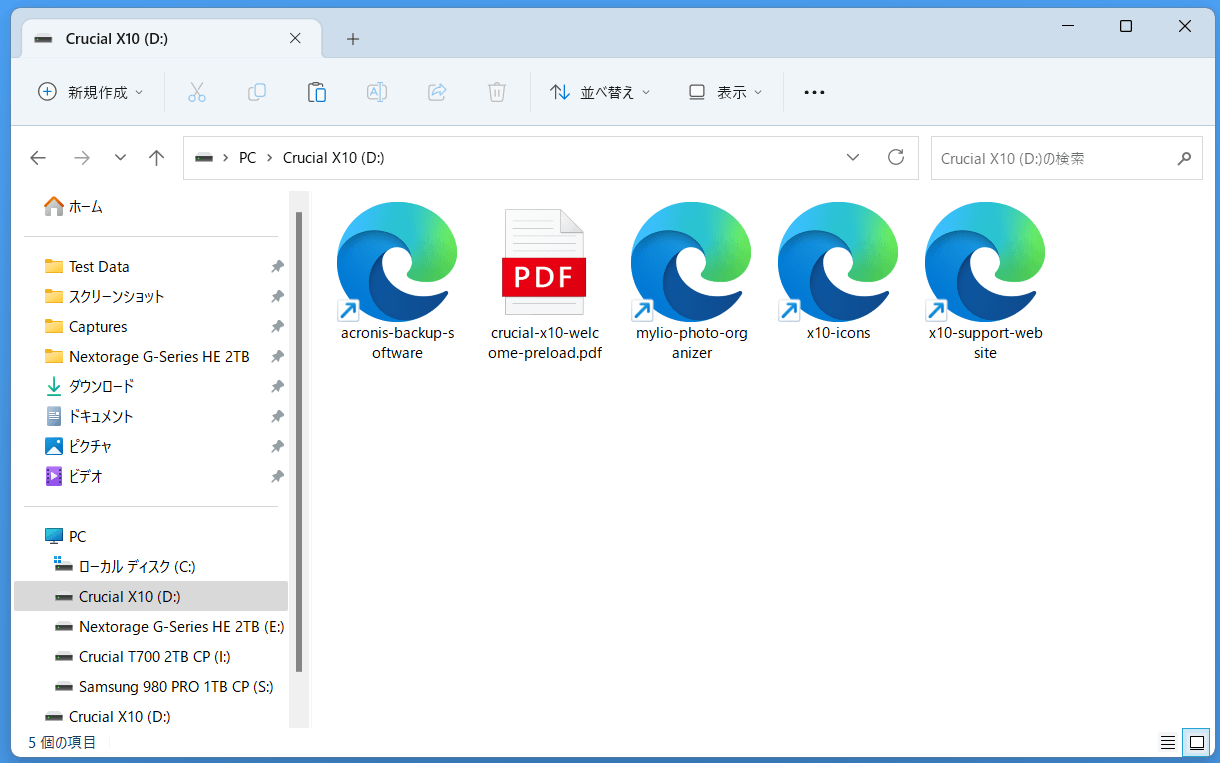The width and height of the screenshot is (1220, 763).
Task: Click the 5 個の項目 status text
Action: click(62, 742)
